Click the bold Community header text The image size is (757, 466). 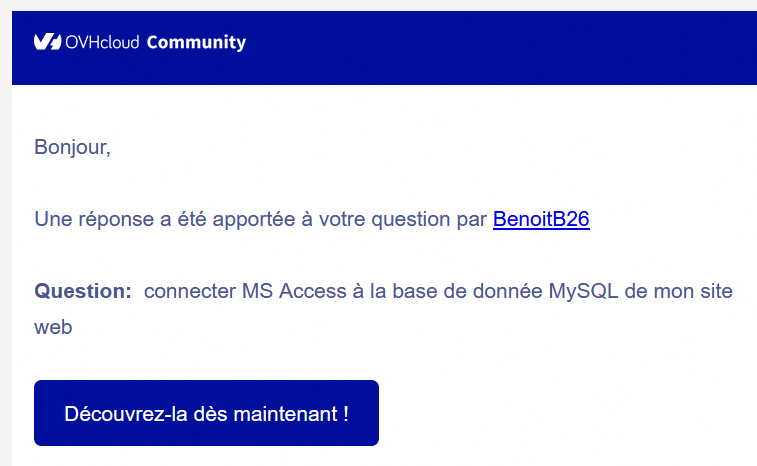(196, 42)
